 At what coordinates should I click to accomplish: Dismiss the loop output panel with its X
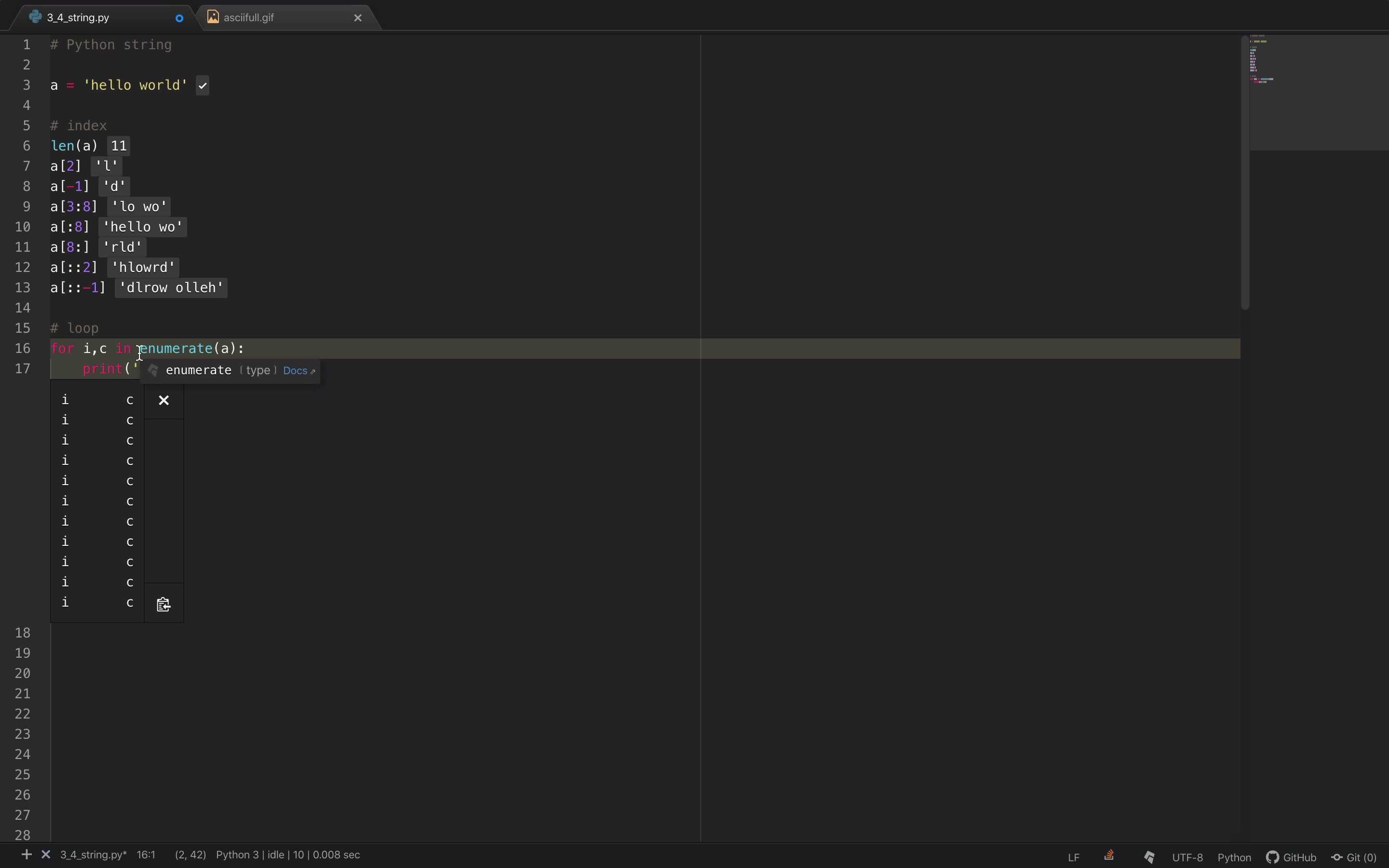[x=163, y=400]
